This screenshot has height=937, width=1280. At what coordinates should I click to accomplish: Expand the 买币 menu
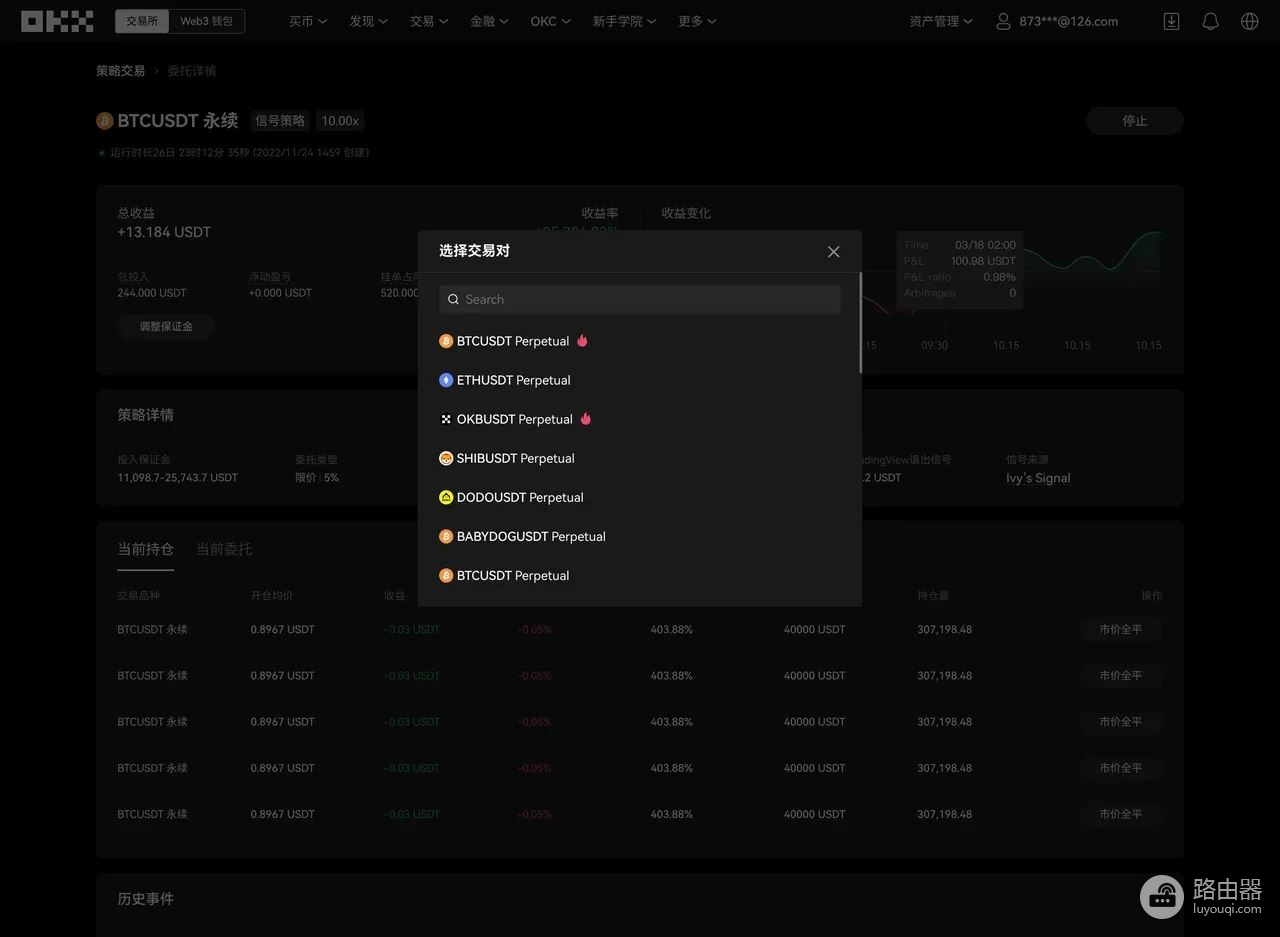tap(308, 21)
